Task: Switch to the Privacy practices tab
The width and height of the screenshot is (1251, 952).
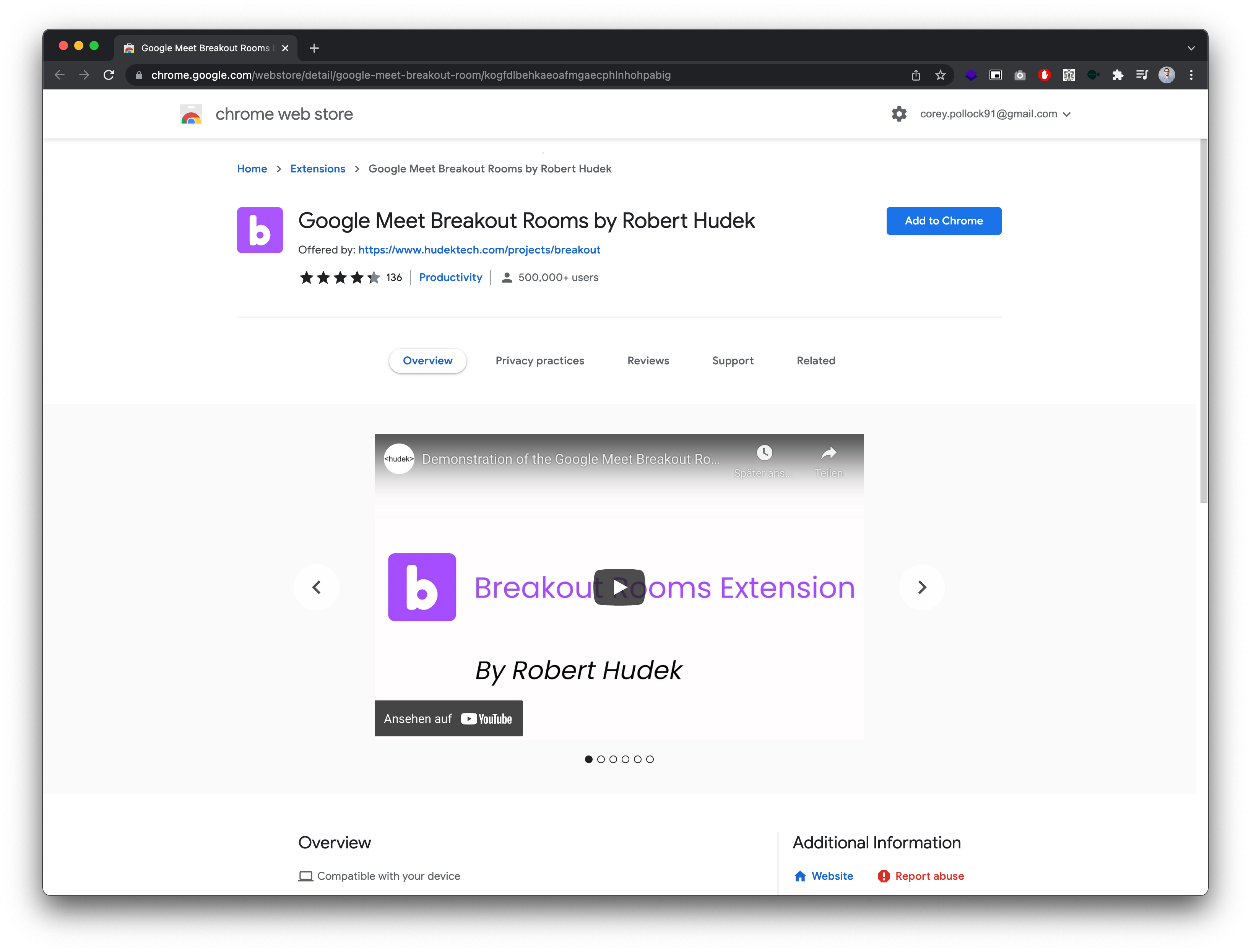Action: (x=540, y=361)
